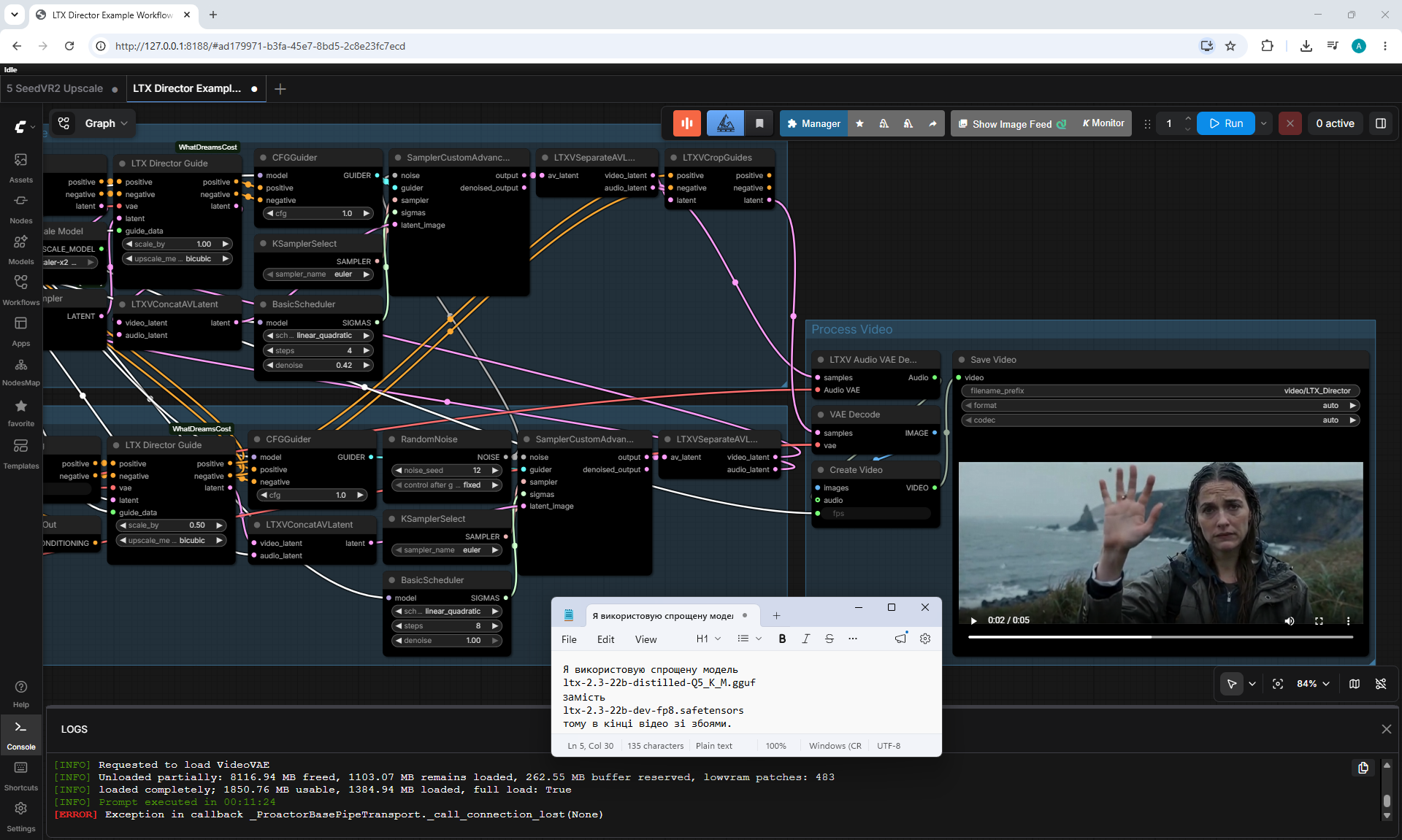The width and height of the screenshot is (1402, 840).
Task: Apply strikethrough formatting in Notepad
Action: (830, 639)
